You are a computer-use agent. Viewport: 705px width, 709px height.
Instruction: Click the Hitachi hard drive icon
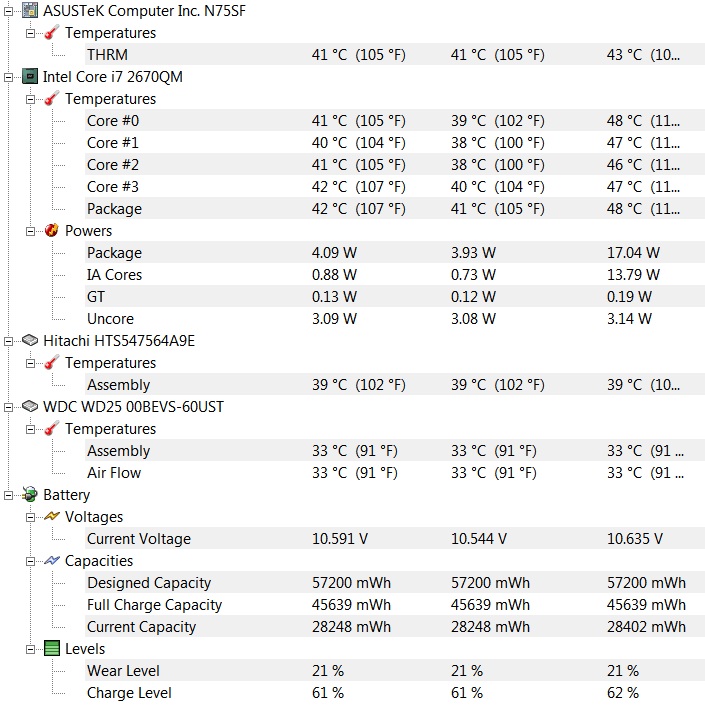click(30, 340)
